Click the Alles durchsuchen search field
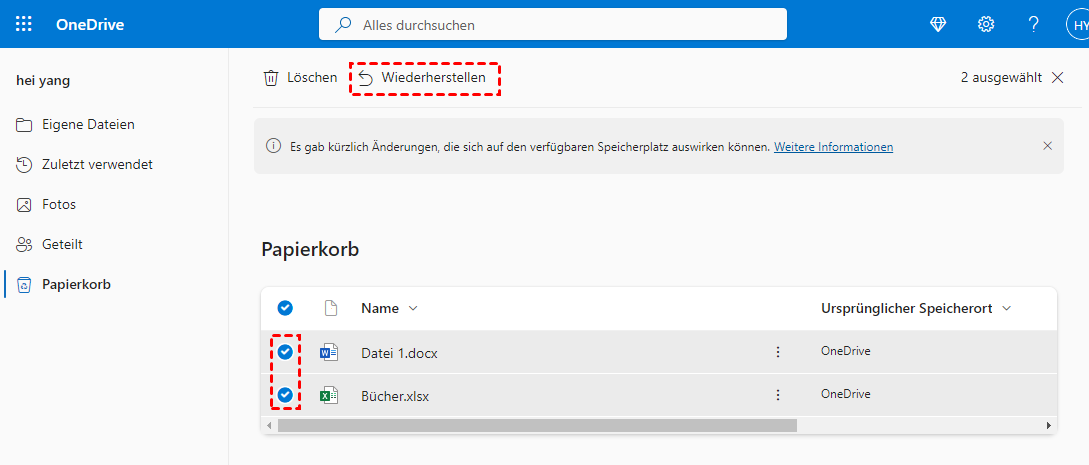 coord(552,24)
